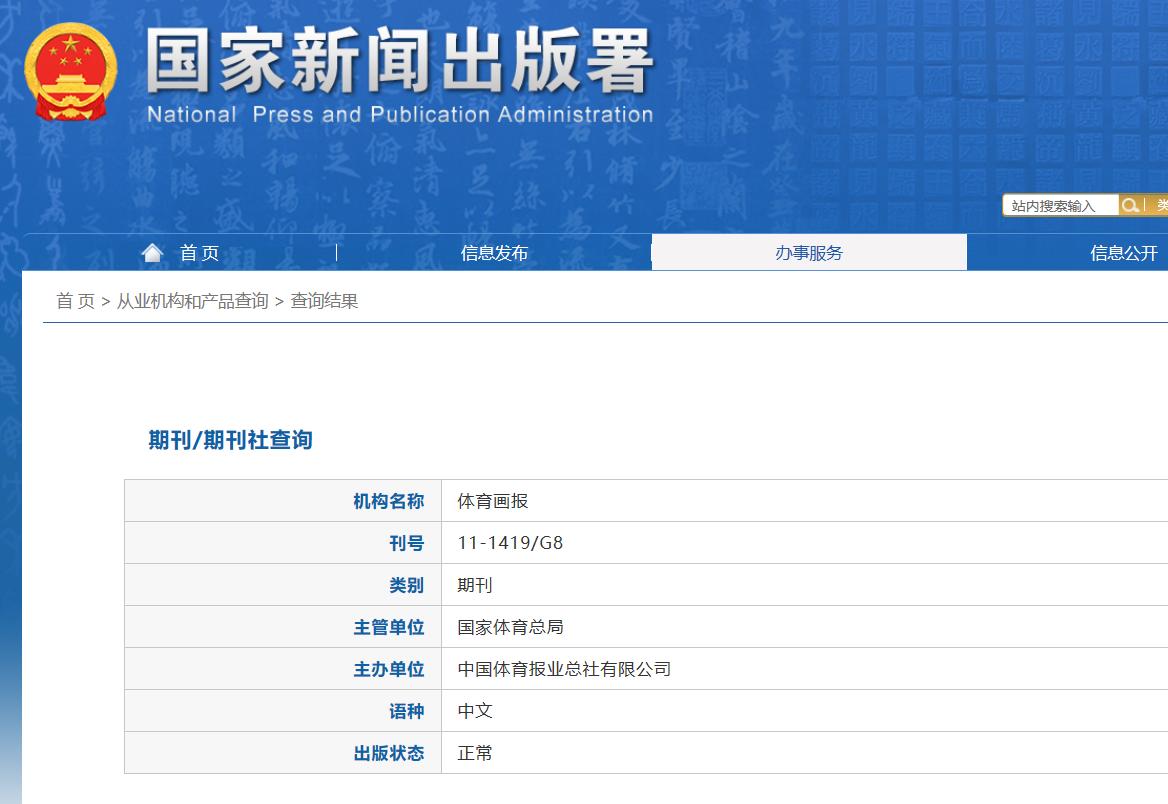Screen dimensions: 1168x804
Task: Click 中国体育报业总社有限公司 in the table
Action: 566,668
